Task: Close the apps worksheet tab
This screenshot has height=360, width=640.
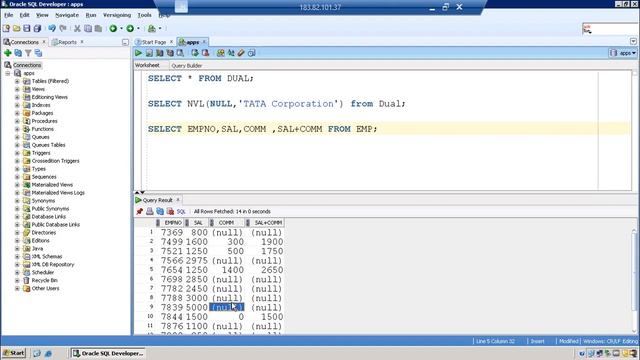Action: click(x=204, y=42)
